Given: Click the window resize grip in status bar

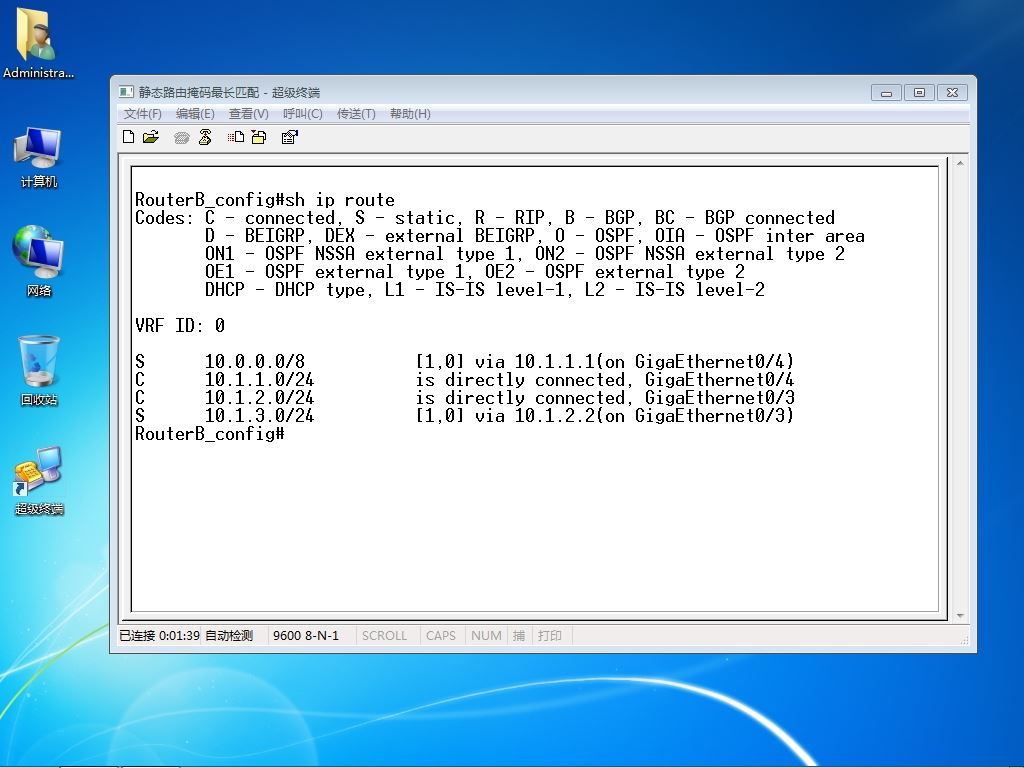Looking at the screenshot, I should (x=964, y=641).
